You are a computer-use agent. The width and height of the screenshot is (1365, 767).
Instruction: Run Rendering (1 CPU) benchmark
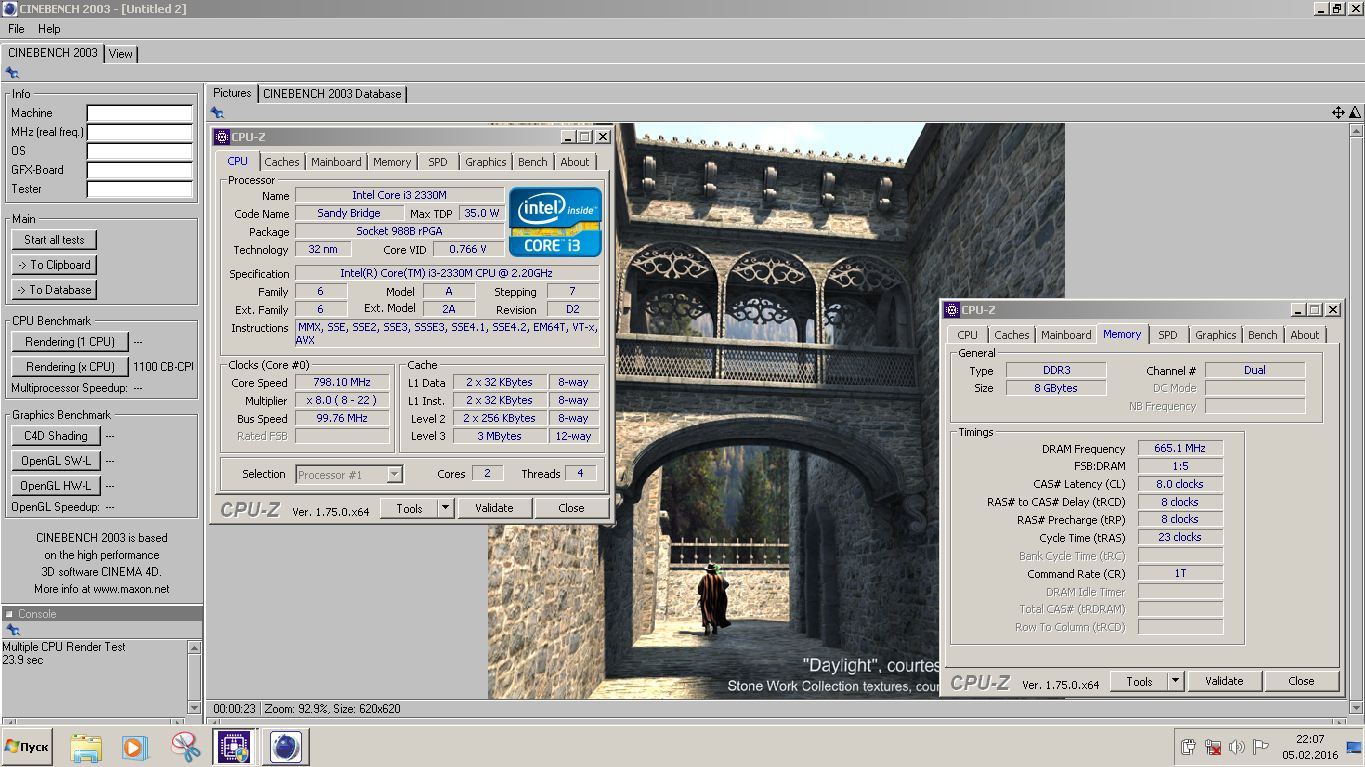[x=70, y=342]
